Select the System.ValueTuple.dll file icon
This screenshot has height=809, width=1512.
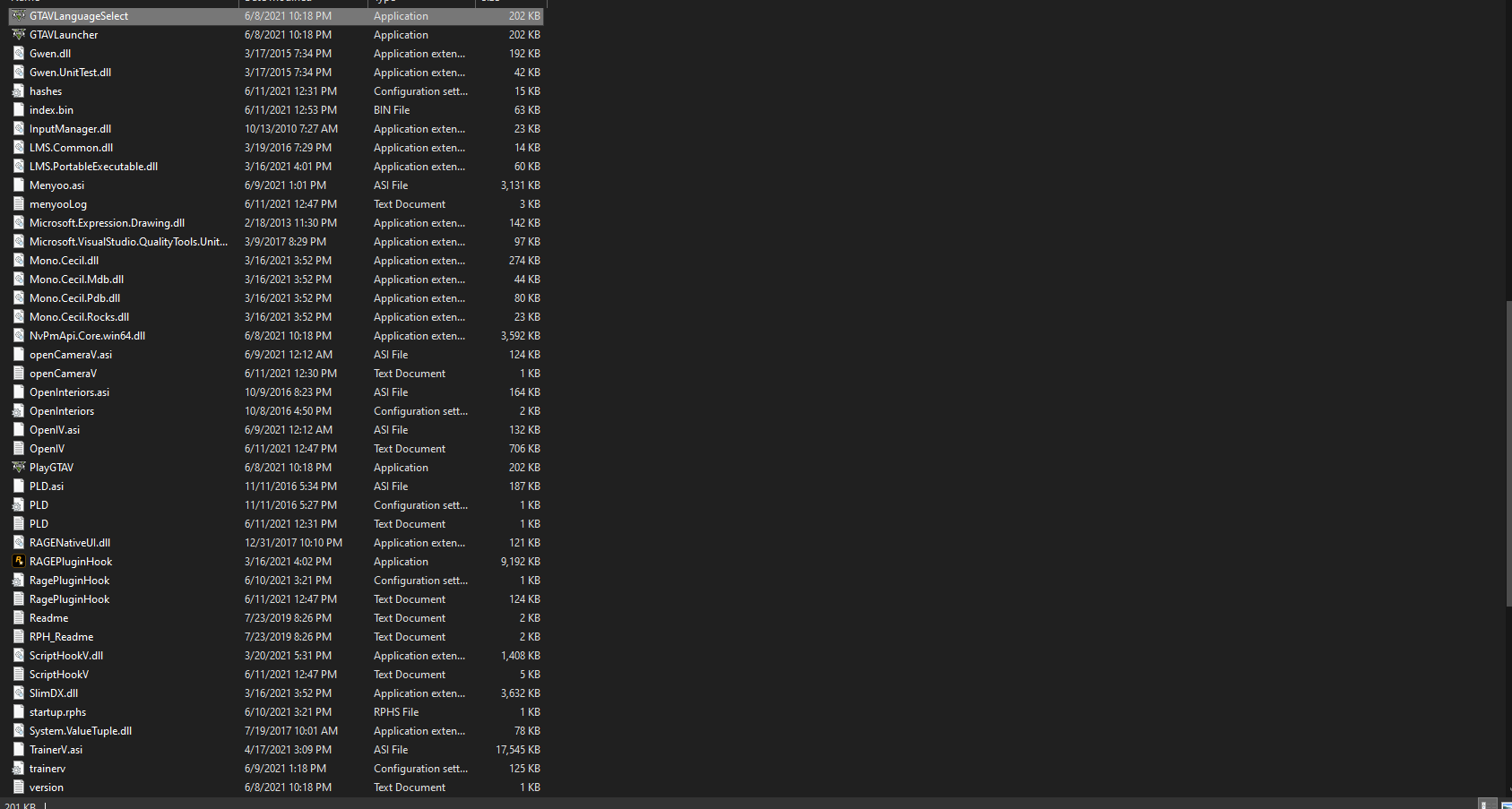click(x=18, y=731)
